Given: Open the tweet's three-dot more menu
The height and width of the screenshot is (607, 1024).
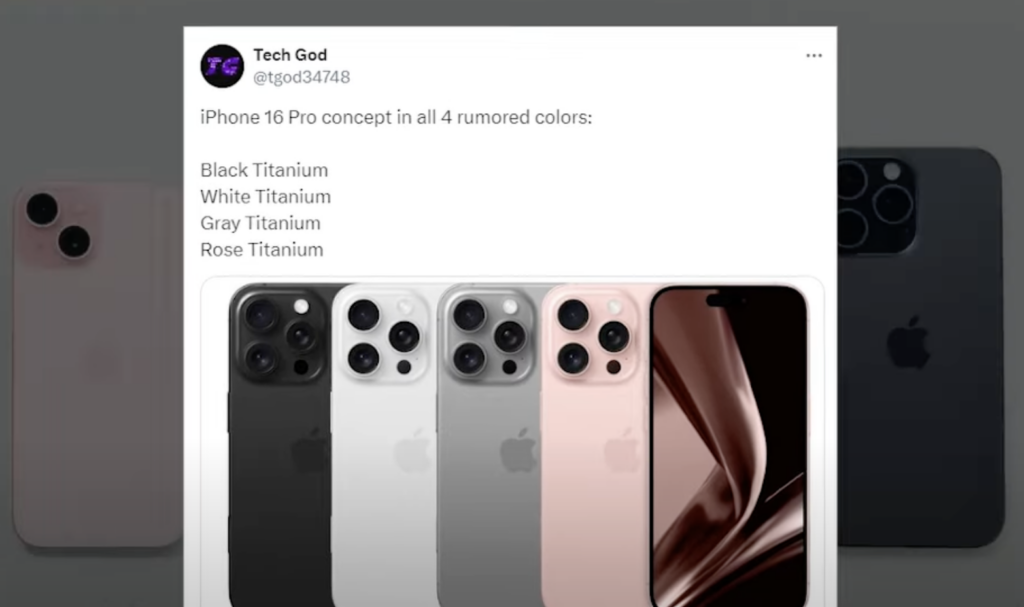Looking at the screenshot, I should (x=814, y=56).
